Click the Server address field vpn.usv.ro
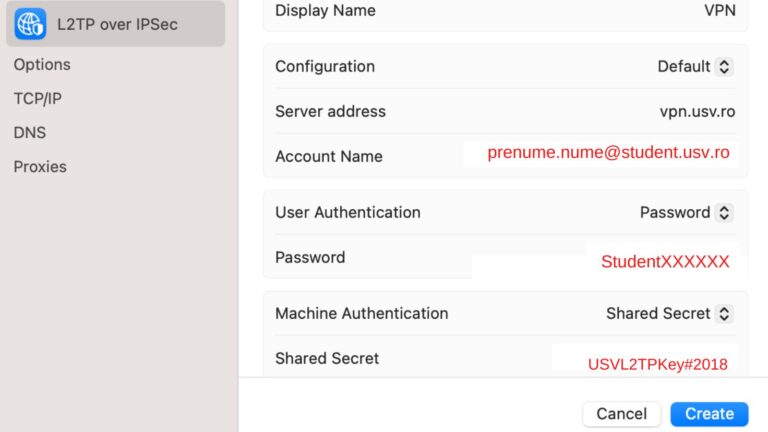Screen dimensions: 768x432 [697, 112]
